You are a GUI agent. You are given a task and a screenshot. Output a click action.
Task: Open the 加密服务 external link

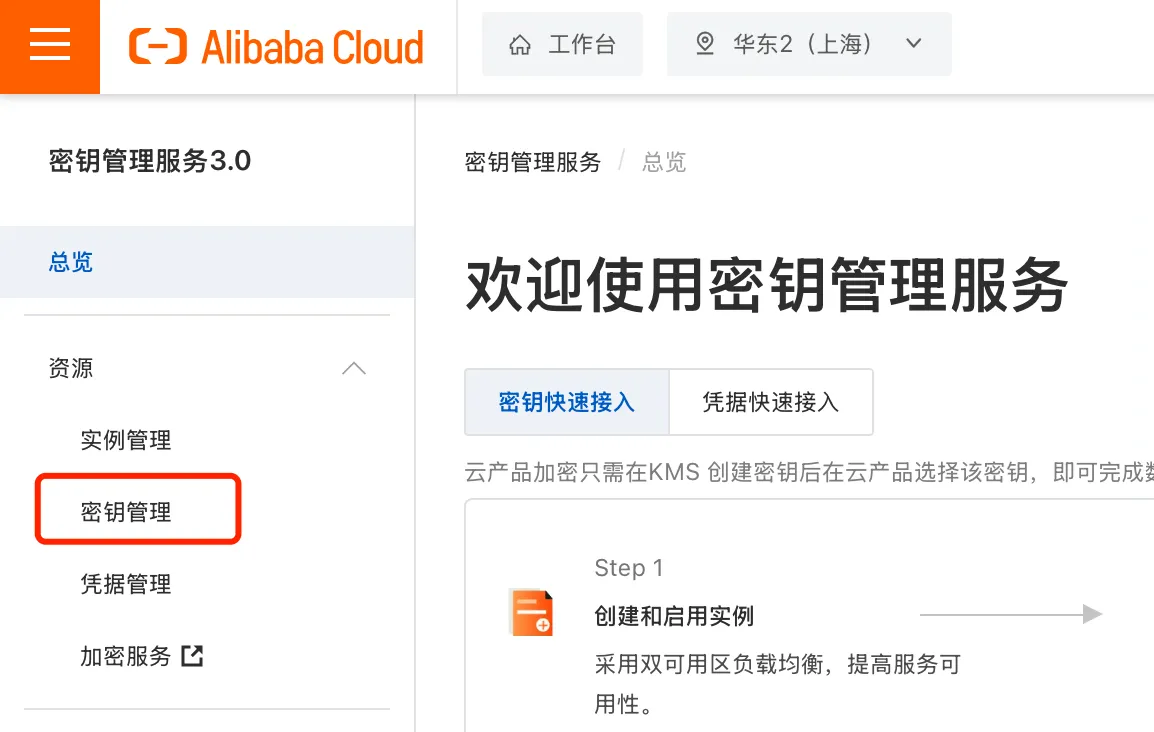click(126, 656)
